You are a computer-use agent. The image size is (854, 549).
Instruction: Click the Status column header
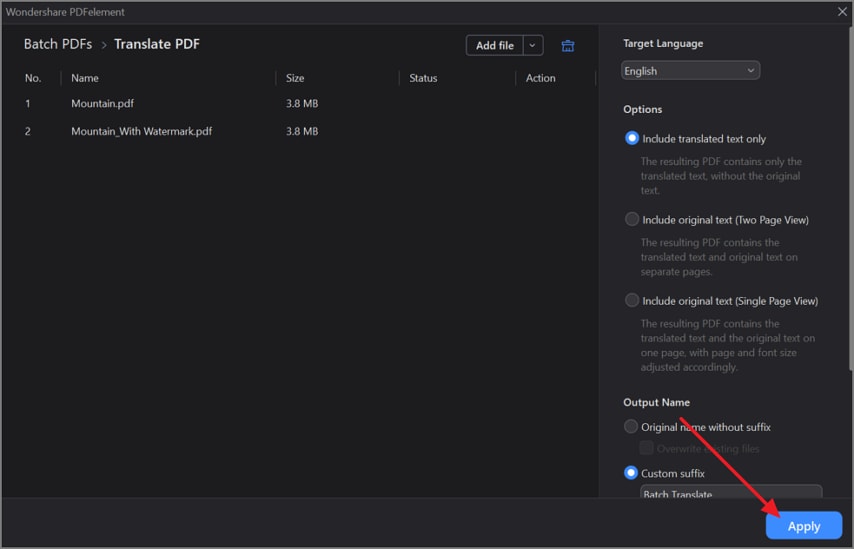pyautogui.click(x=423, y=78)
